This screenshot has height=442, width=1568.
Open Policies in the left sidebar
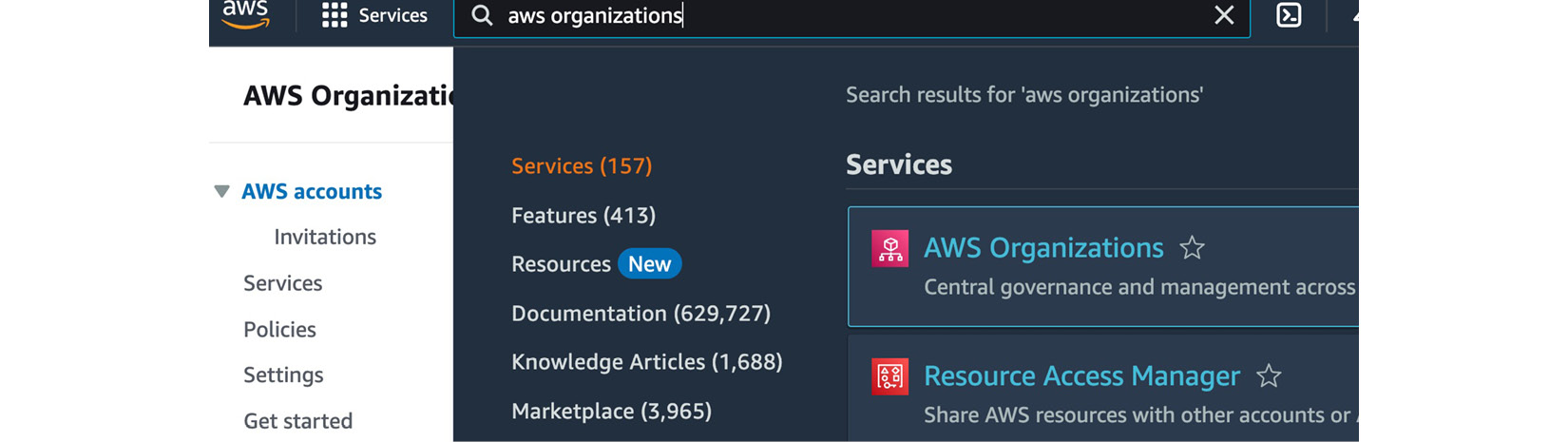tap(279, 329)
